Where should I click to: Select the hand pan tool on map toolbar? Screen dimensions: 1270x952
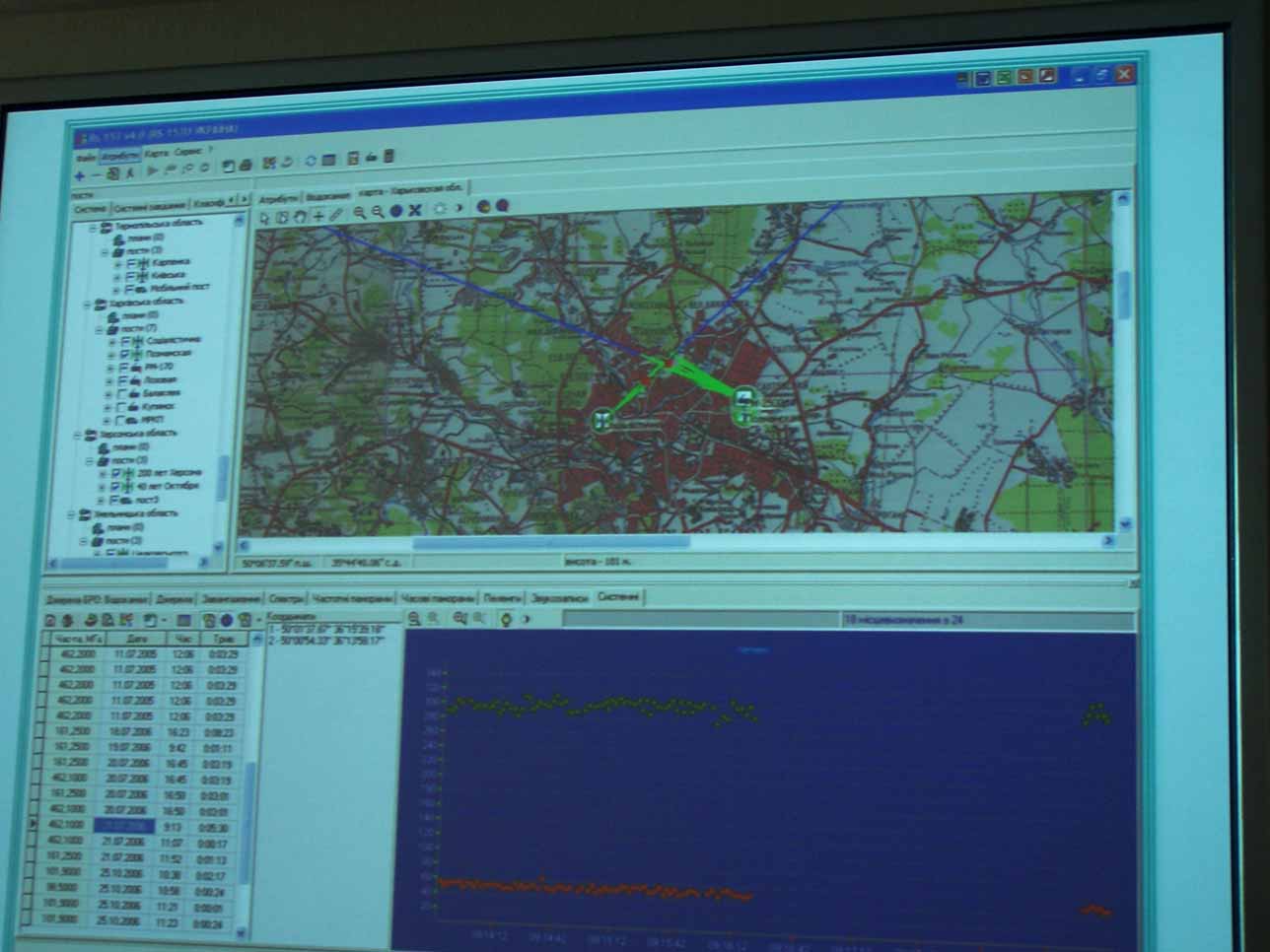click(300, 215)
